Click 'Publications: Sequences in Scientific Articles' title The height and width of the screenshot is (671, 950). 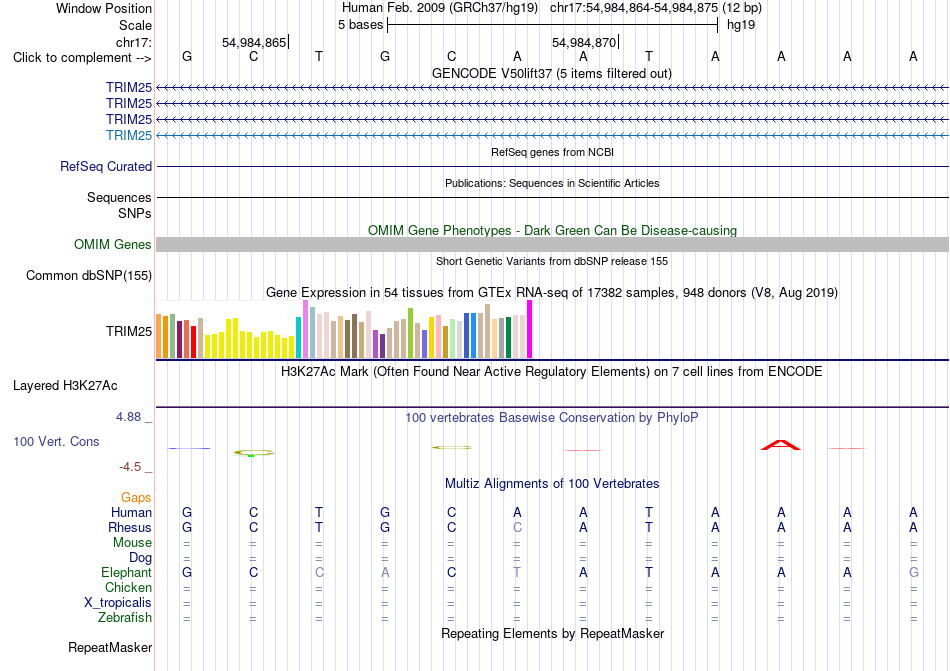point(552,183)
